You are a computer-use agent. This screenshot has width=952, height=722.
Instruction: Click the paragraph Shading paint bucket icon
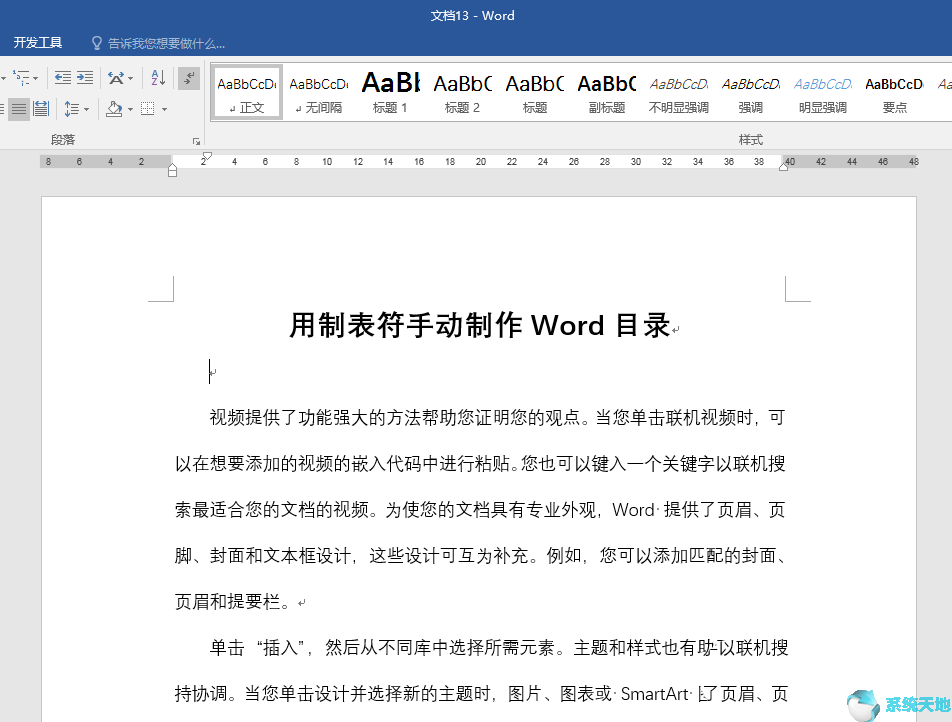coord(113,110)
